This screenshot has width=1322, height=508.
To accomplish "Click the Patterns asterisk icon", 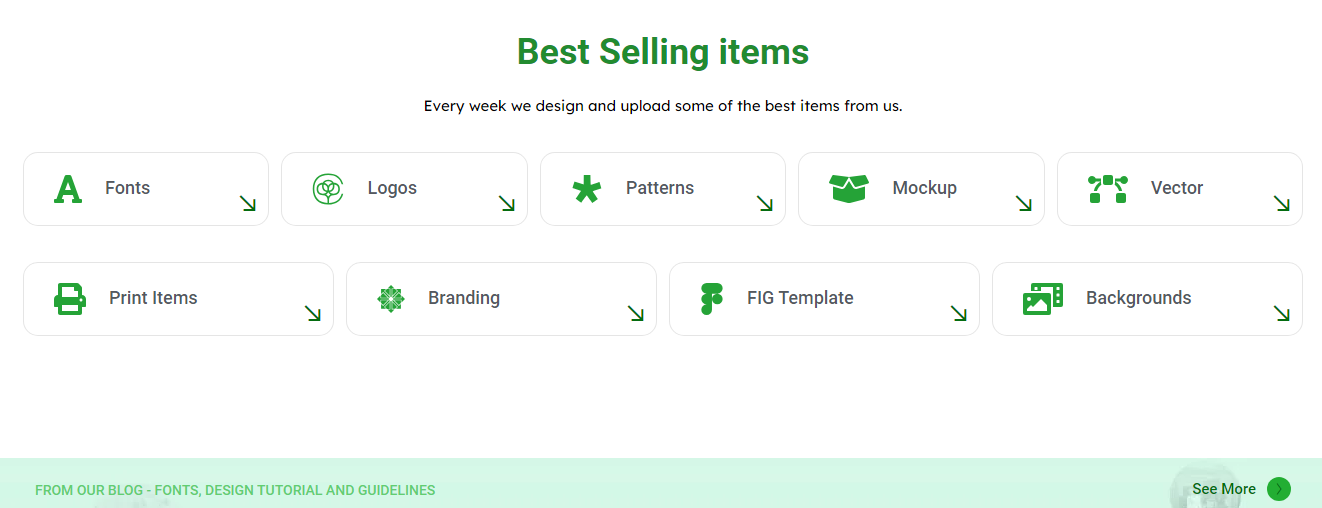I will tap(587, 188).
